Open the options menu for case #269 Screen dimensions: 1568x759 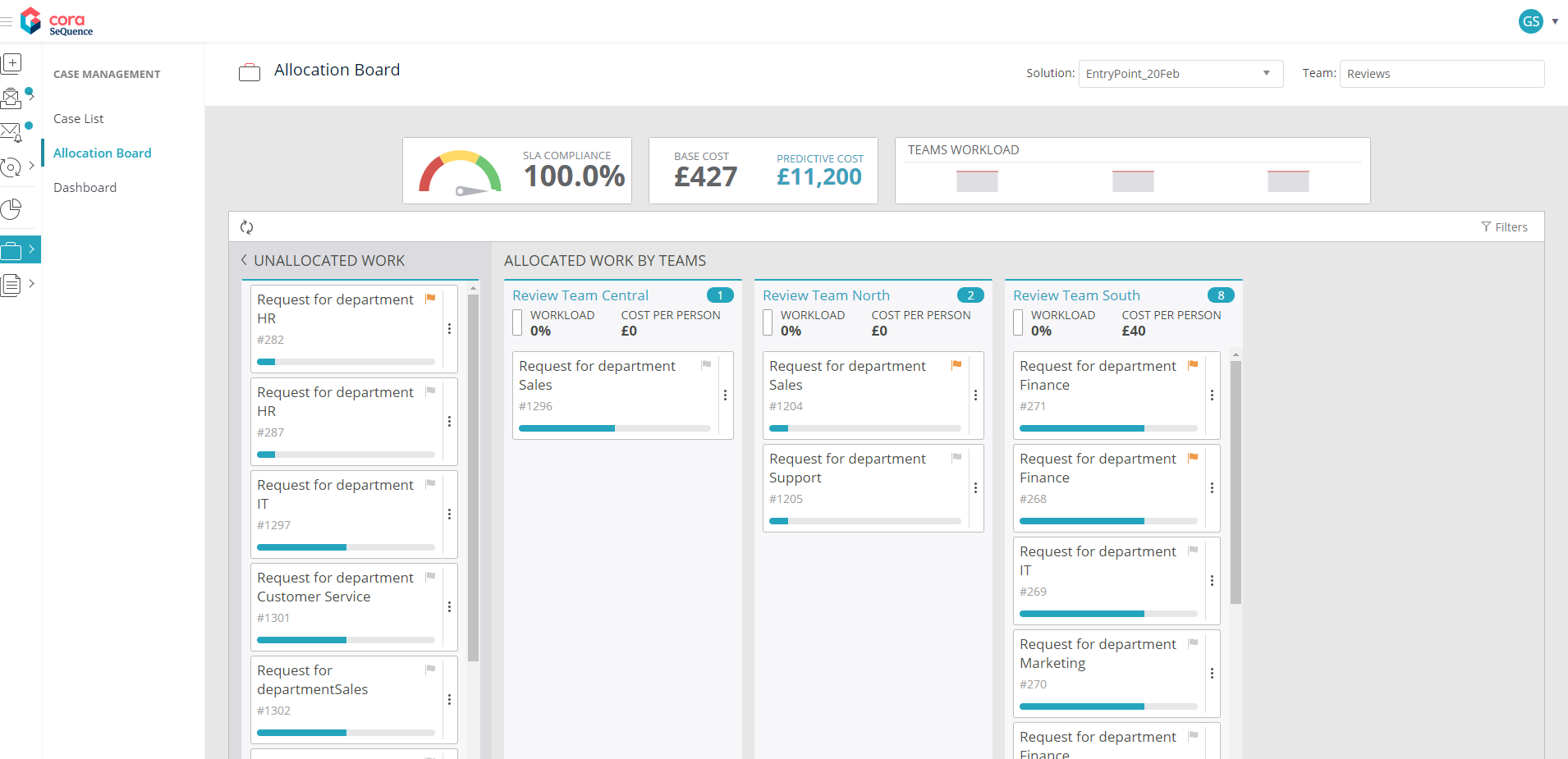pos(1212,580)
